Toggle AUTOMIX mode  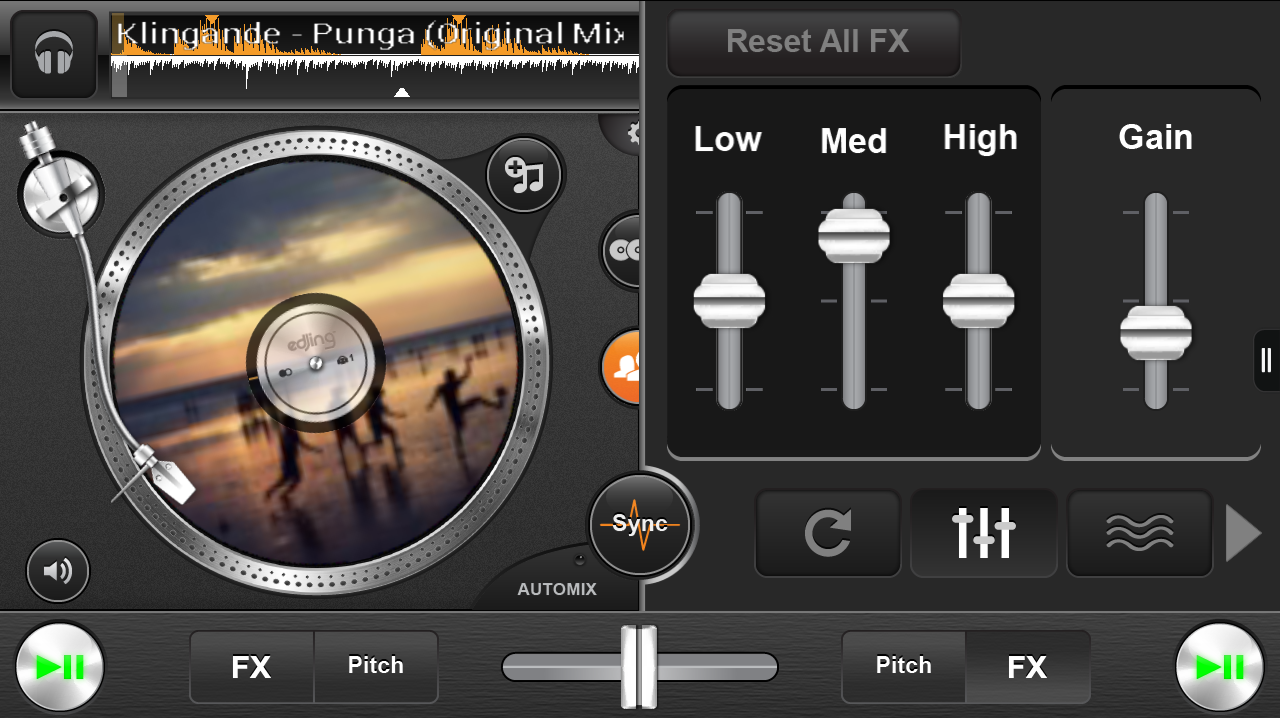pyautogui.click(x=557, y=589)
